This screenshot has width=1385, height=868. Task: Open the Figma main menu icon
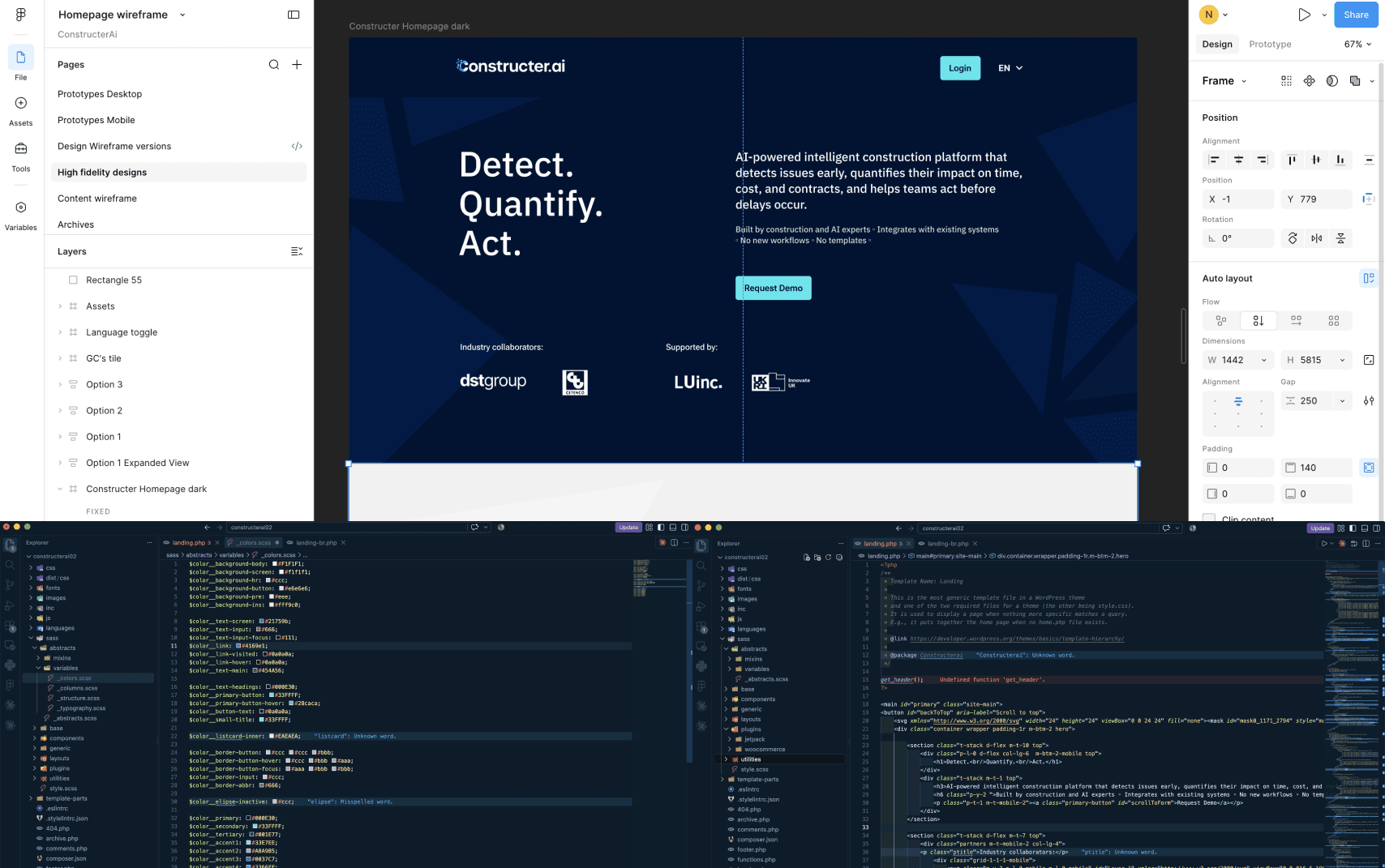(20, 15)
